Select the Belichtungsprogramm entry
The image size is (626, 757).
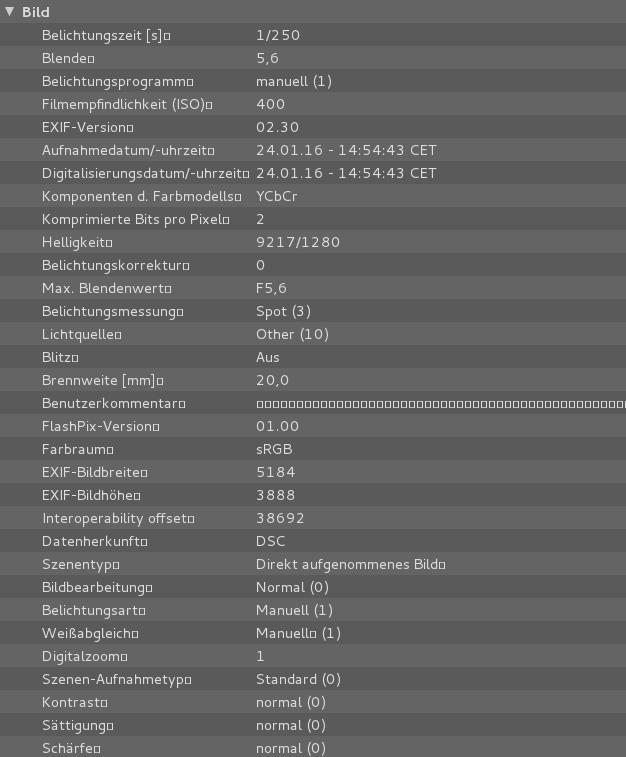coord(117,81)
